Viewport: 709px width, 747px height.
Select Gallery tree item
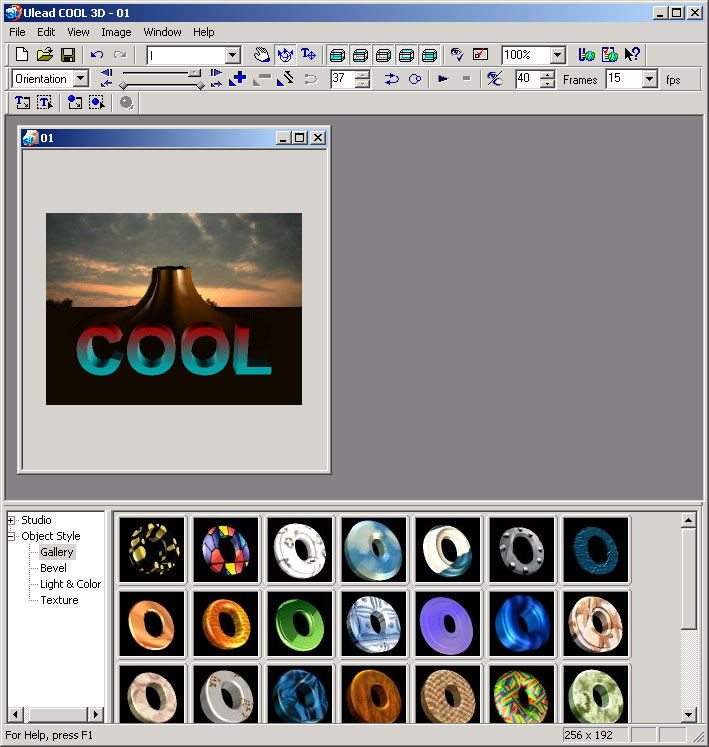click(57, 552)
